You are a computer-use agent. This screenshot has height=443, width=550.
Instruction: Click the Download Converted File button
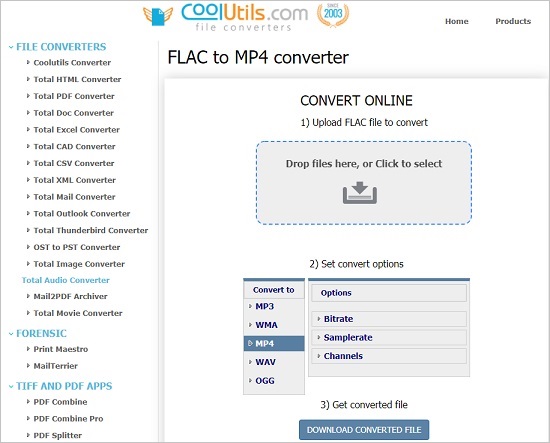tap(364, 430)
